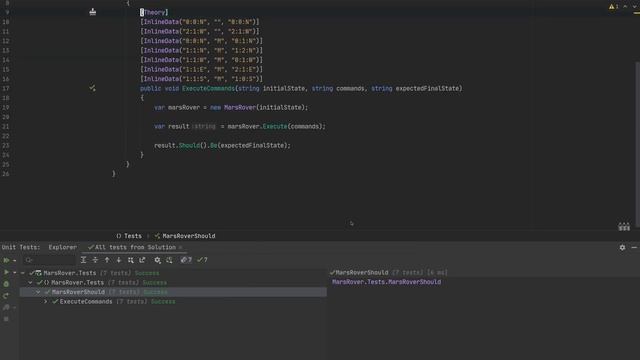The height and width of the screenshot is (360, 640).
Task: Open the group-by options icon in test toolbar
Action: pos(131,260)
